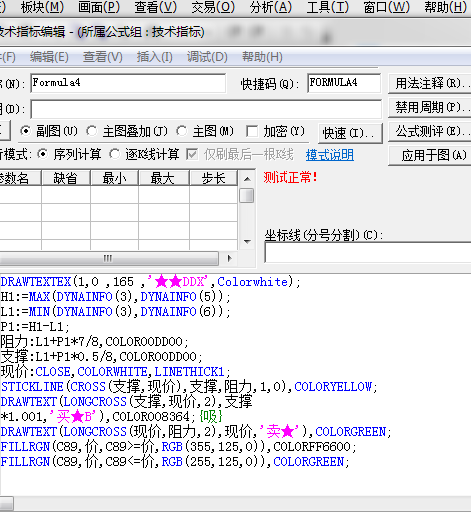Click the 现价:CLOSE code line
This screenshot has height=513, width=471.
pyautogui.click(x=115, y=371)
